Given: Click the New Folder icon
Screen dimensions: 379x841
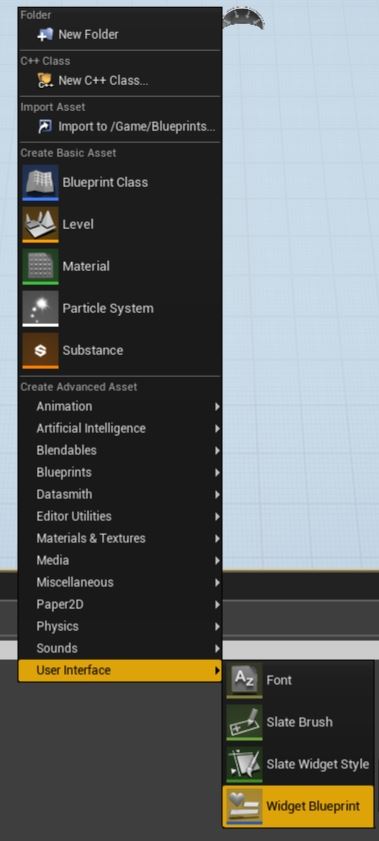Looking at the screenshot, I should [45, 34].
